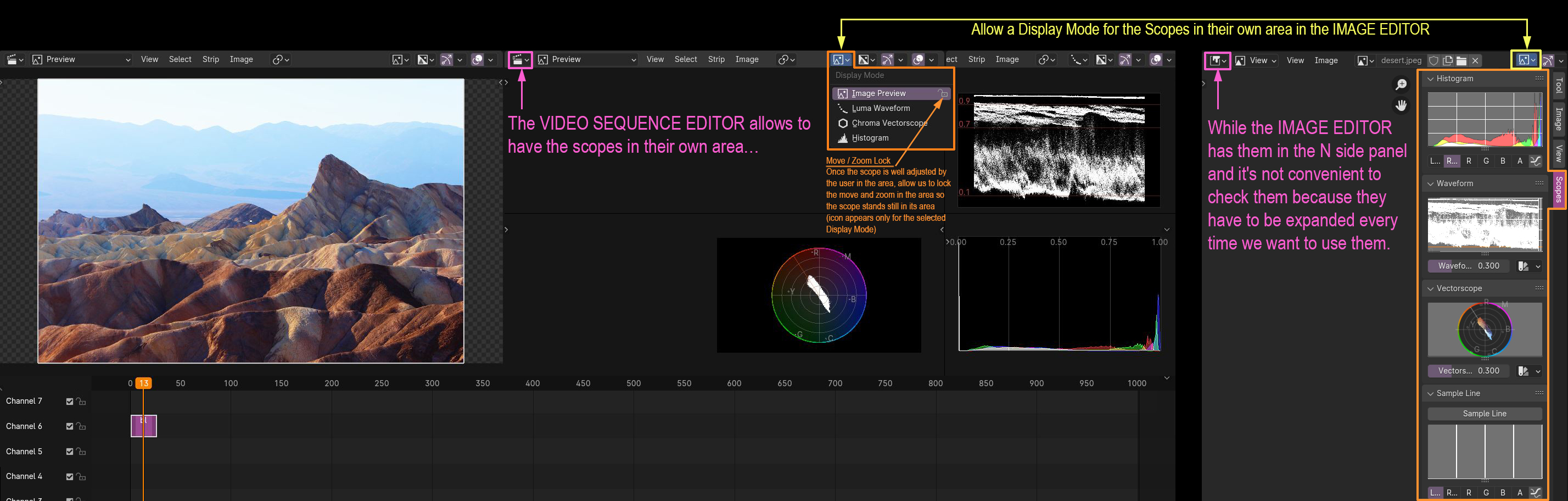This screenshot has height=501, width=1568.
Task: Adjust Vectorscope opacity slider 0.300
Action: tap(1469, 371)
